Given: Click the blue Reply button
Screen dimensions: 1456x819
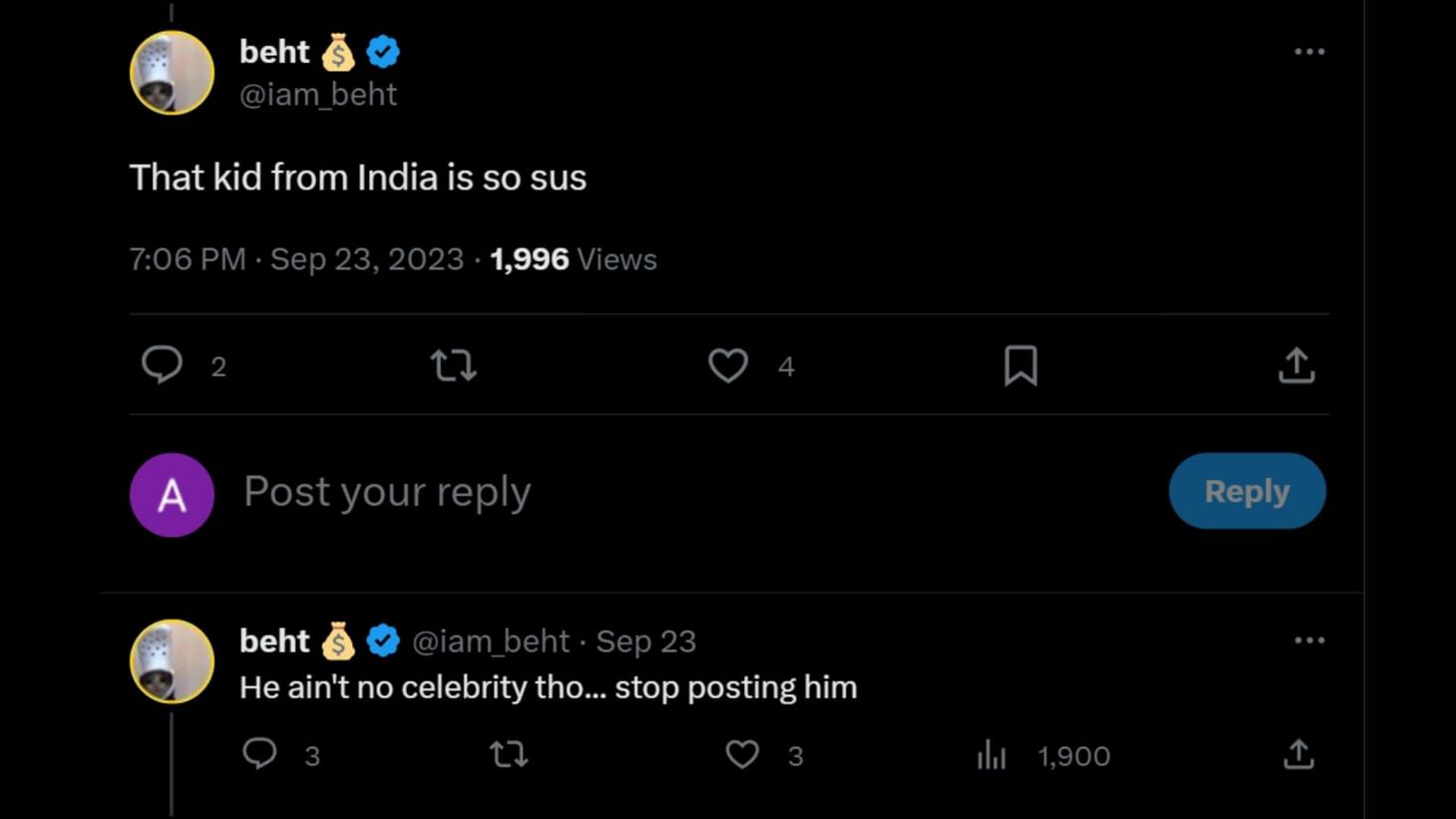Looking at the screenshot, I should click(1247, 491).
